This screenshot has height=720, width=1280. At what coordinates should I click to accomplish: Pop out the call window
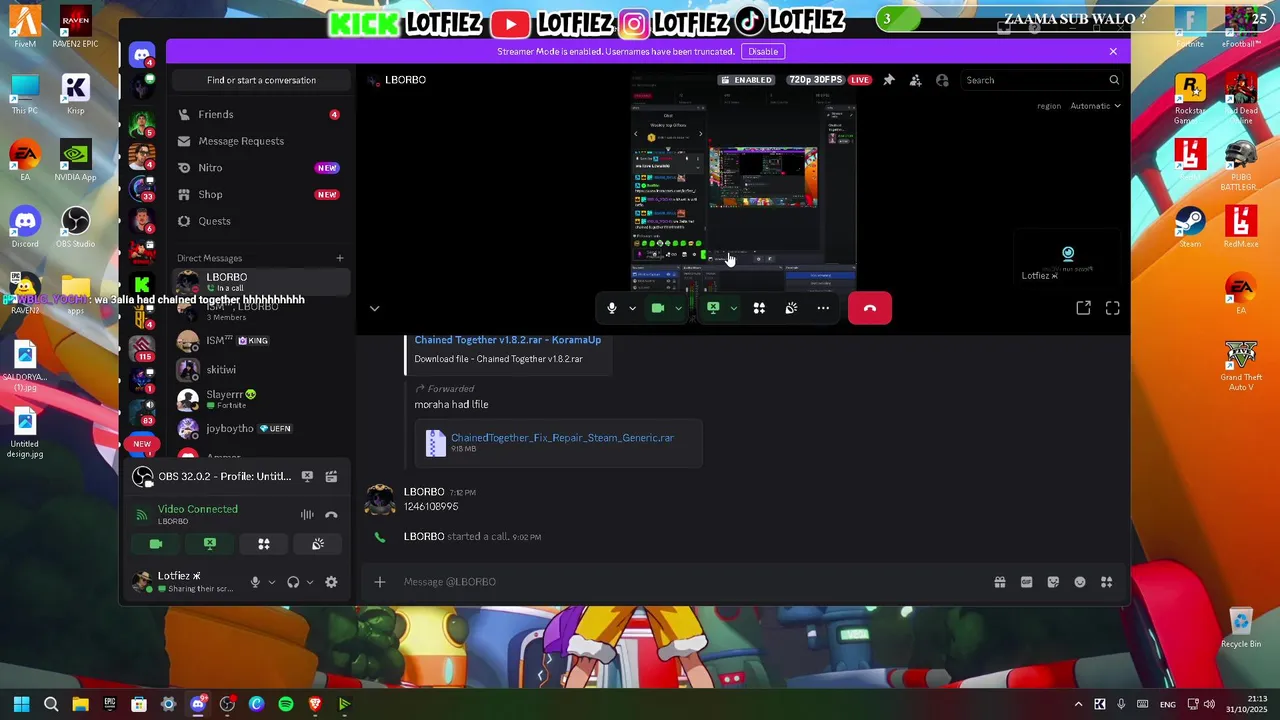pos(1083,308)
